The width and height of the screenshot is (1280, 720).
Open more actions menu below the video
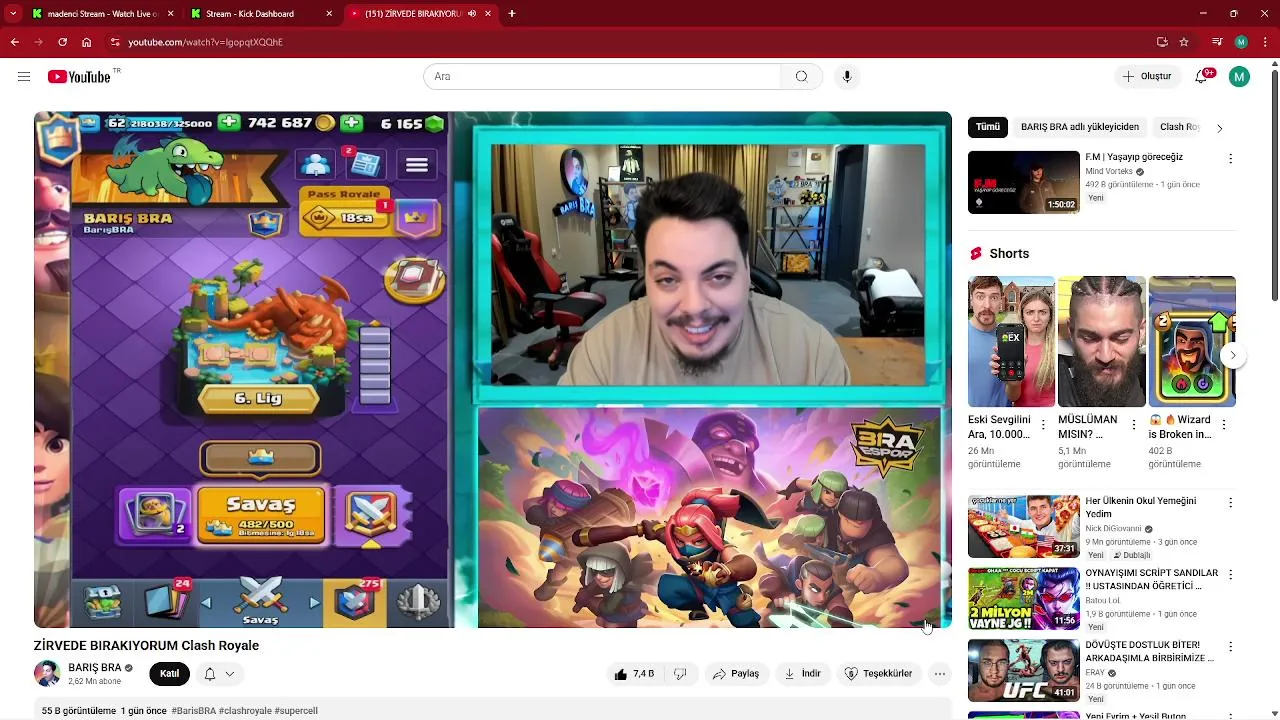(x=939, y=674)
